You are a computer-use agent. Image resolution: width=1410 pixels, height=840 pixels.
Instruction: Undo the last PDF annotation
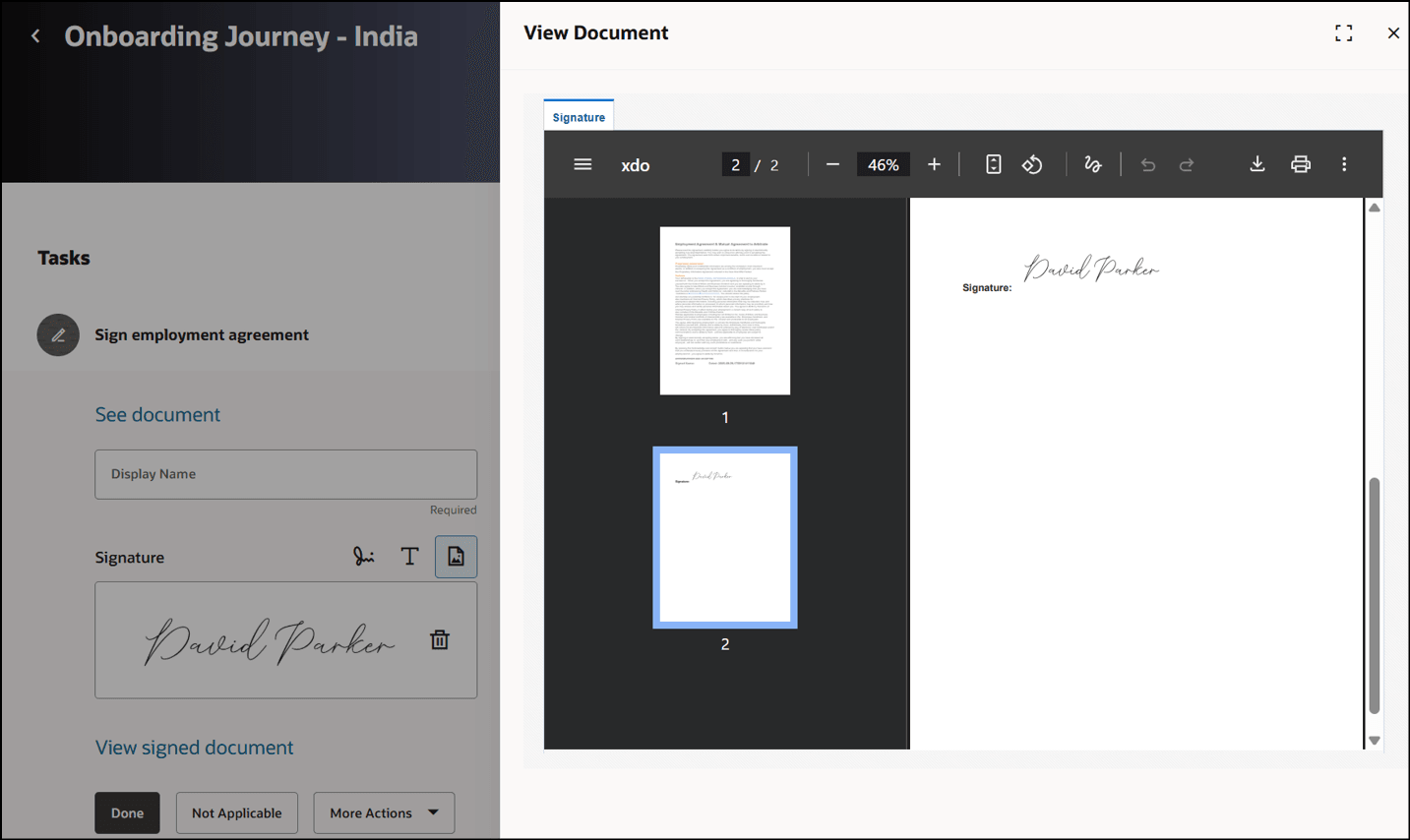click(1147, 164)
